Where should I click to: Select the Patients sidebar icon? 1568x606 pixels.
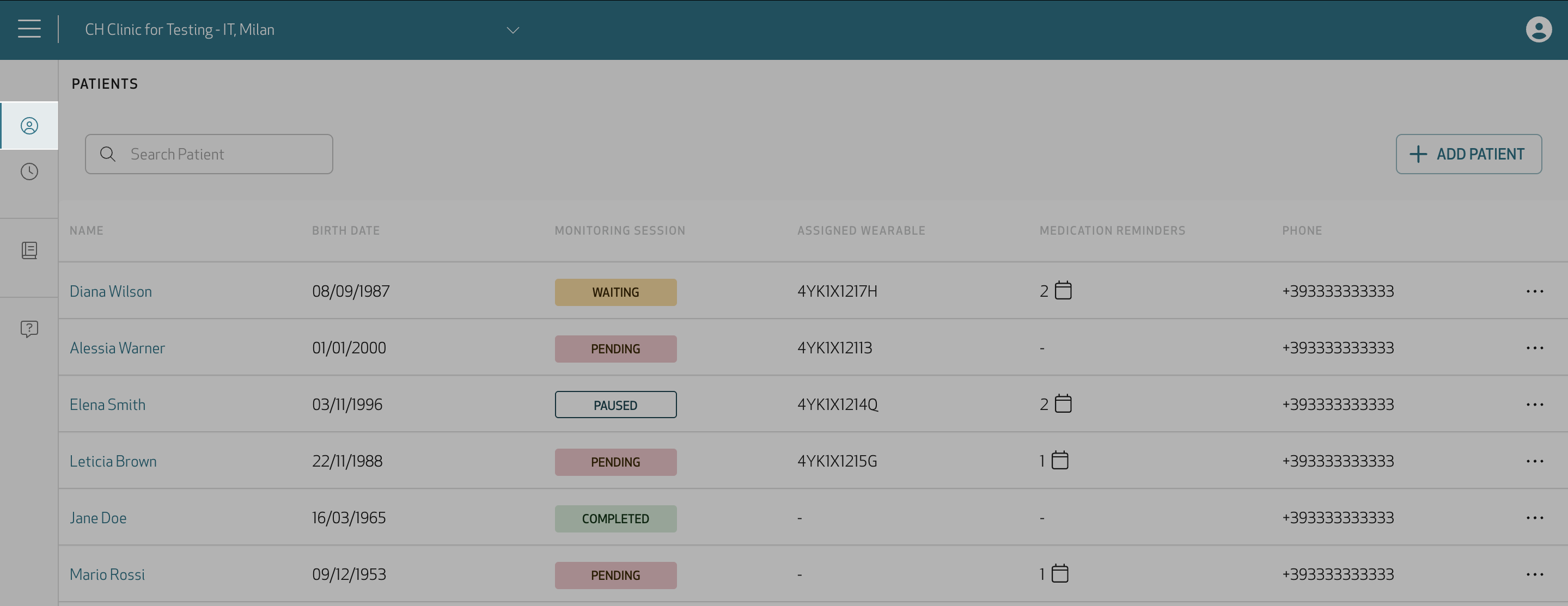[29, 126]
